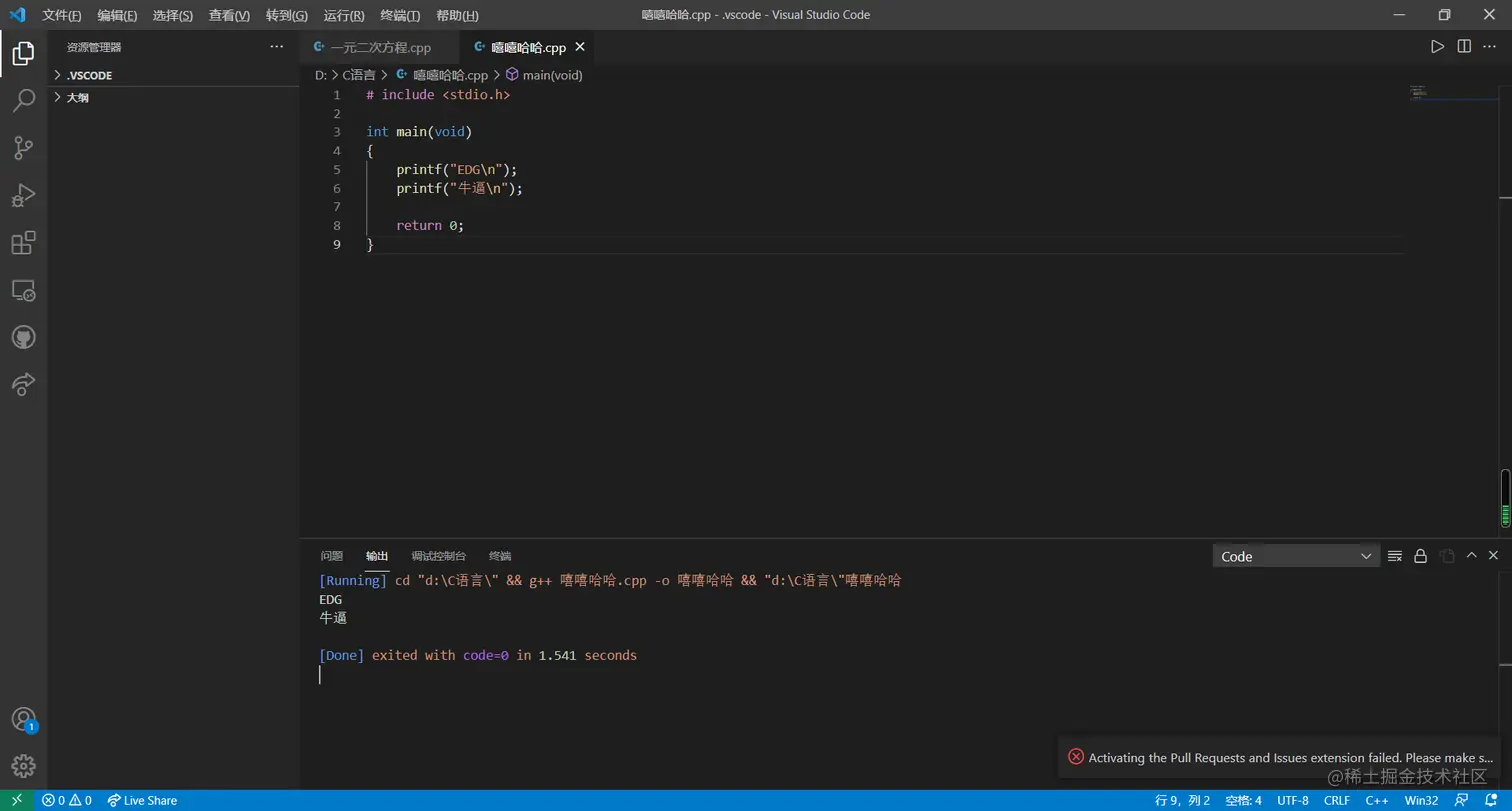The height and width of the screenshot is (811, 1512).
Task: Clear the output panel
Action: [x=1394, y=556]
